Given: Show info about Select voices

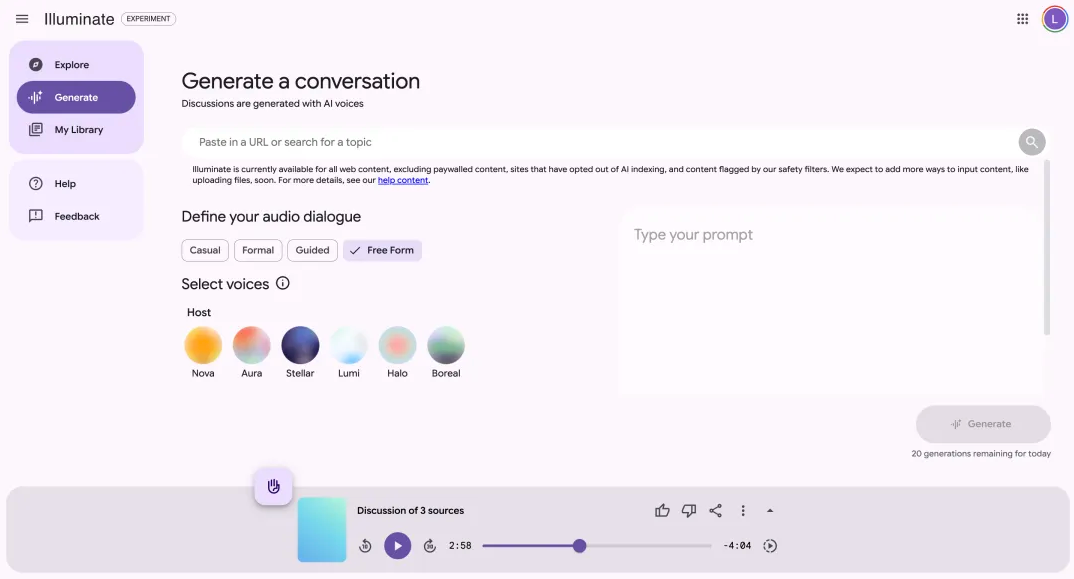Looking at the screenshot, I should (x=283, y=283).
